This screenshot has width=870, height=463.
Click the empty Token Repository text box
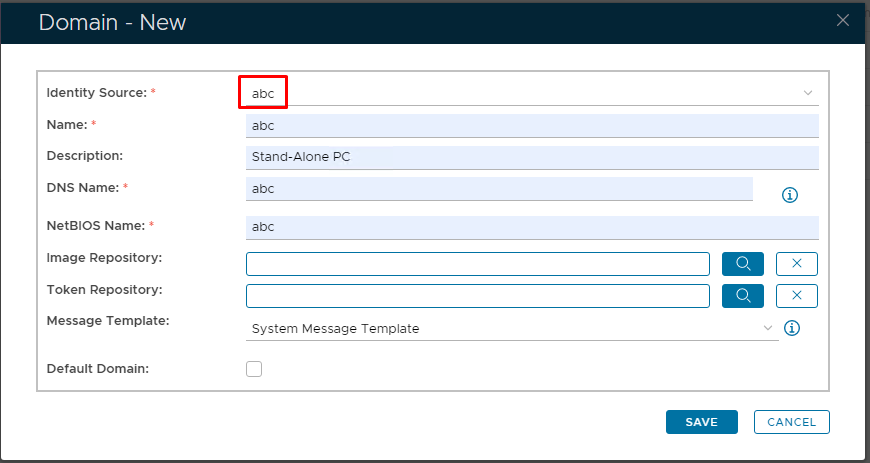477,295
